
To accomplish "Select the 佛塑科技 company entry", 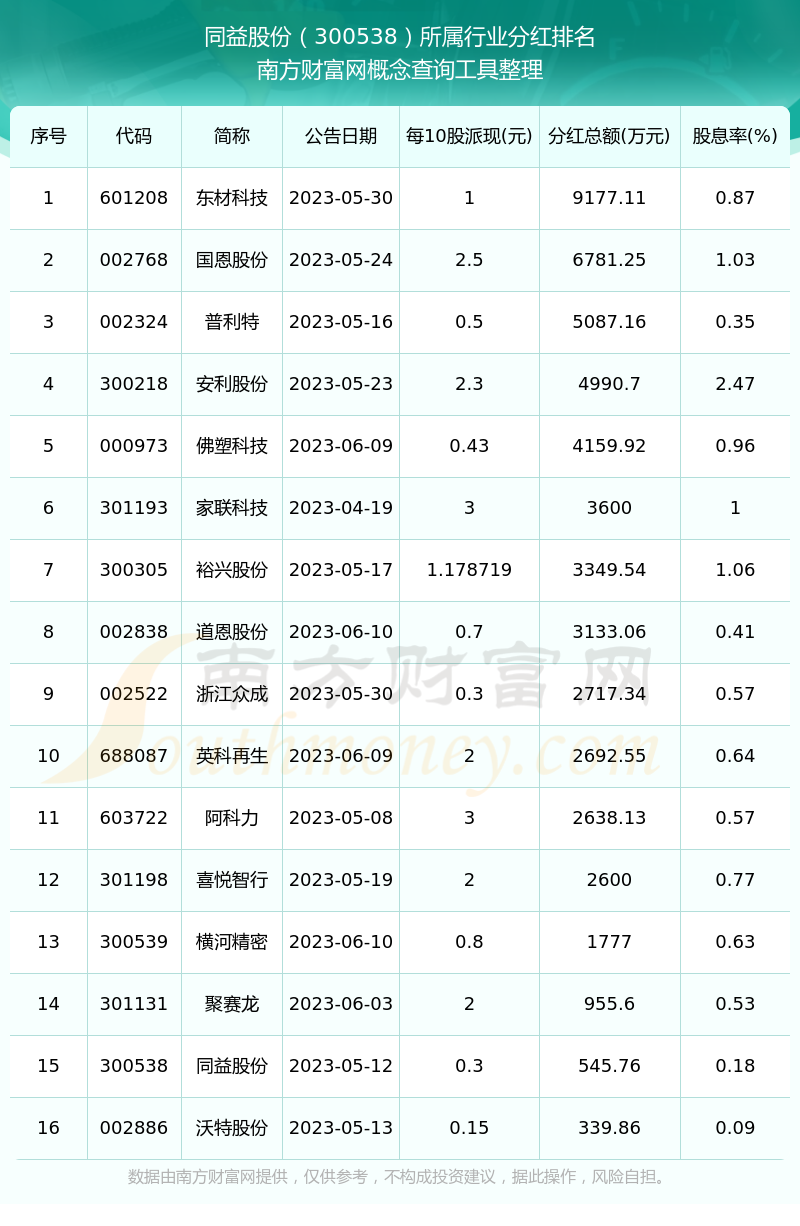I will (x=232, y=445).
